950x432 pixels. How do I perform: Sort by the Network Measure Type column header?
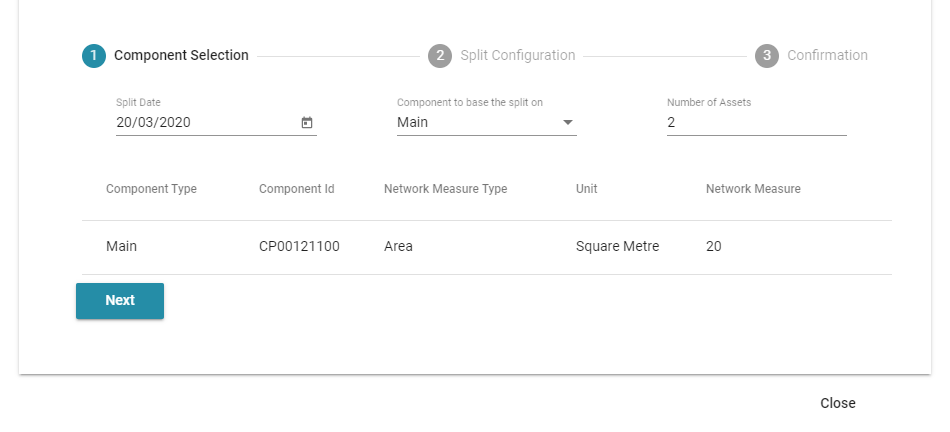tap(445, 189)
